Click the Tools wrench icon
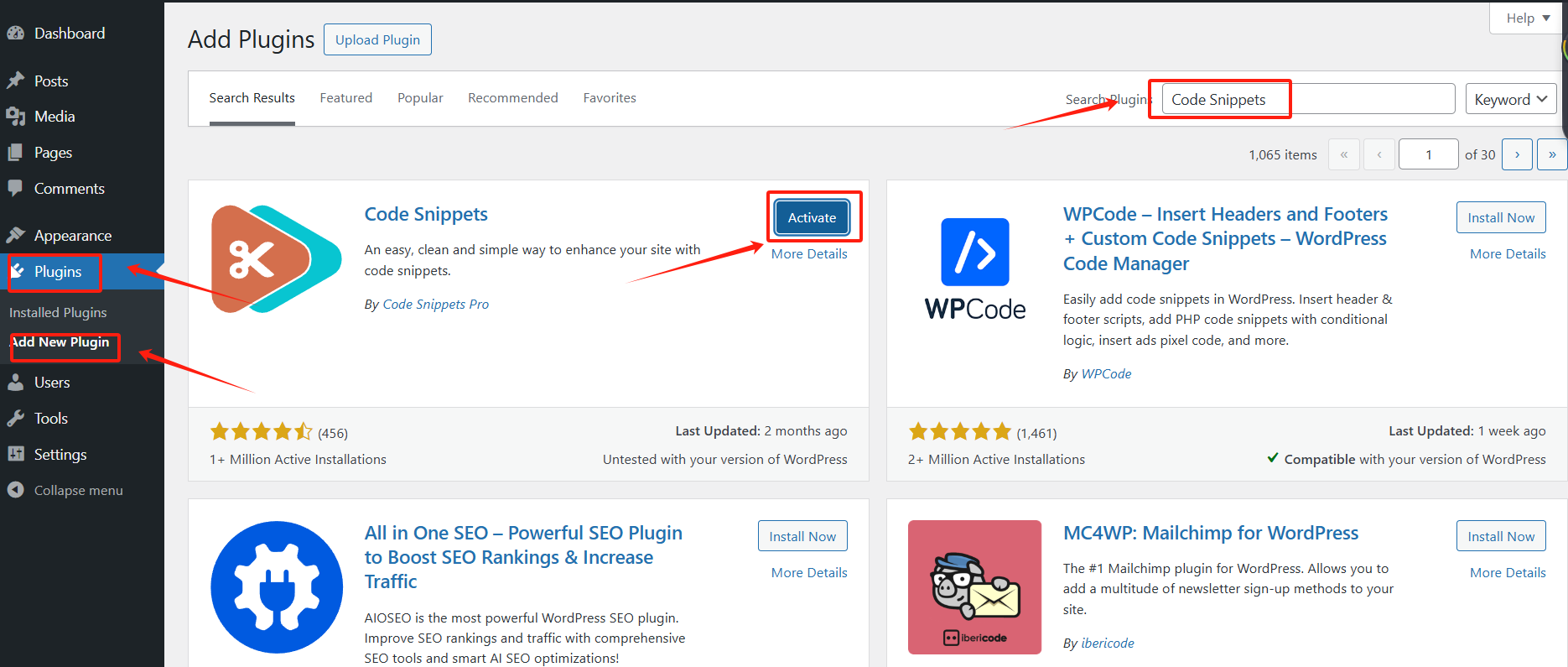 click(15, 418)
